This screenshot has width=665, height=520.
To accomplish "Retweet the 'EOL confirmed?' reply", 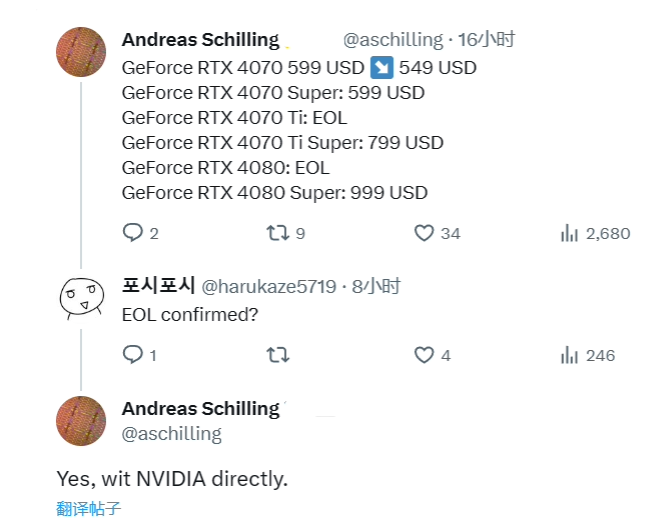I will [x=279, y=355].
